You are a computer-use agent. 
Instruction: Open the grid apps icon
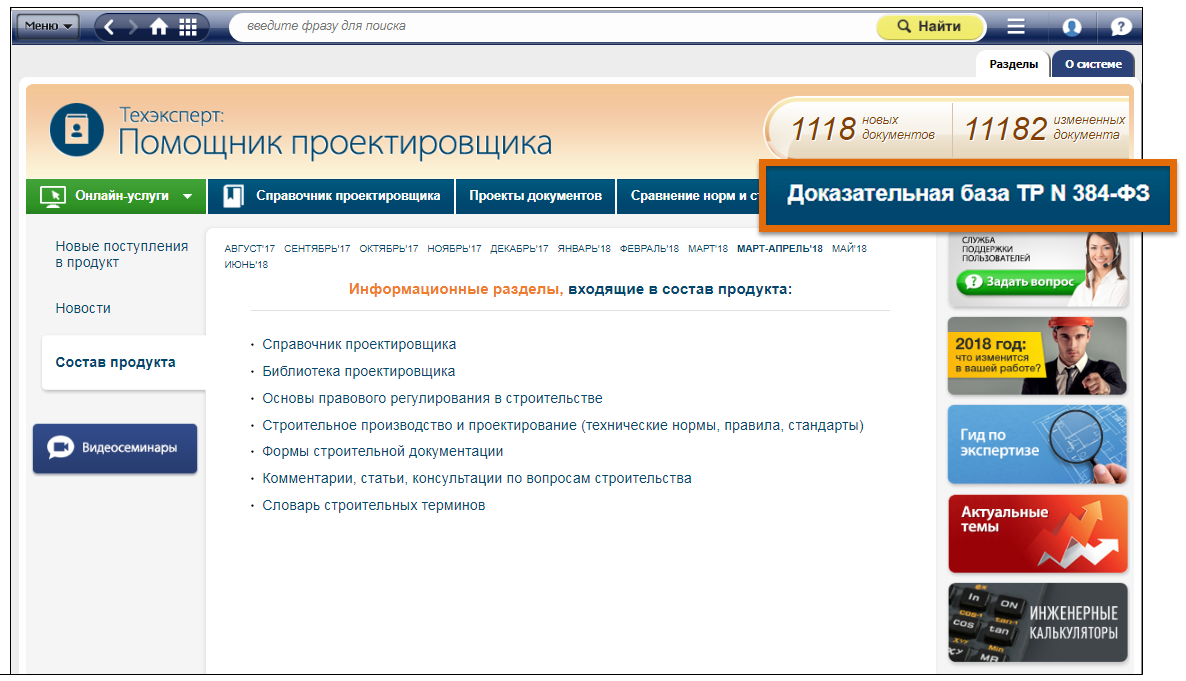point(187,27)
